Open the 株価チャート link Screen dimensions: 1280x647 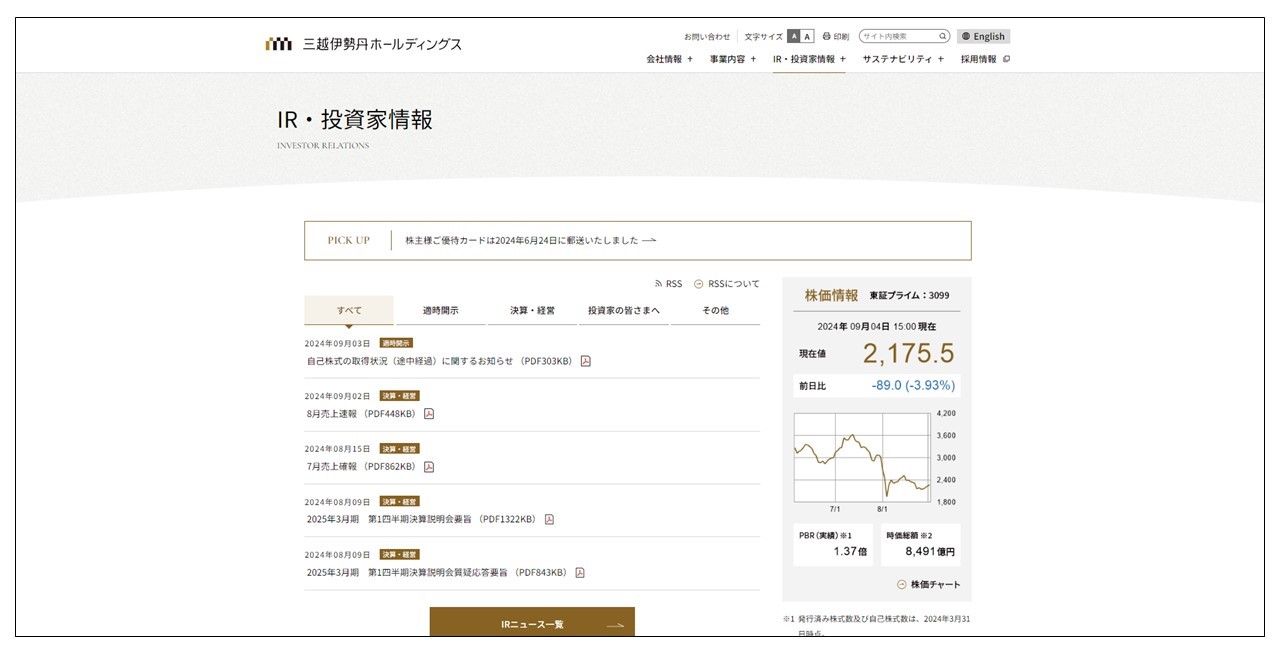click(x=928, y=584)
